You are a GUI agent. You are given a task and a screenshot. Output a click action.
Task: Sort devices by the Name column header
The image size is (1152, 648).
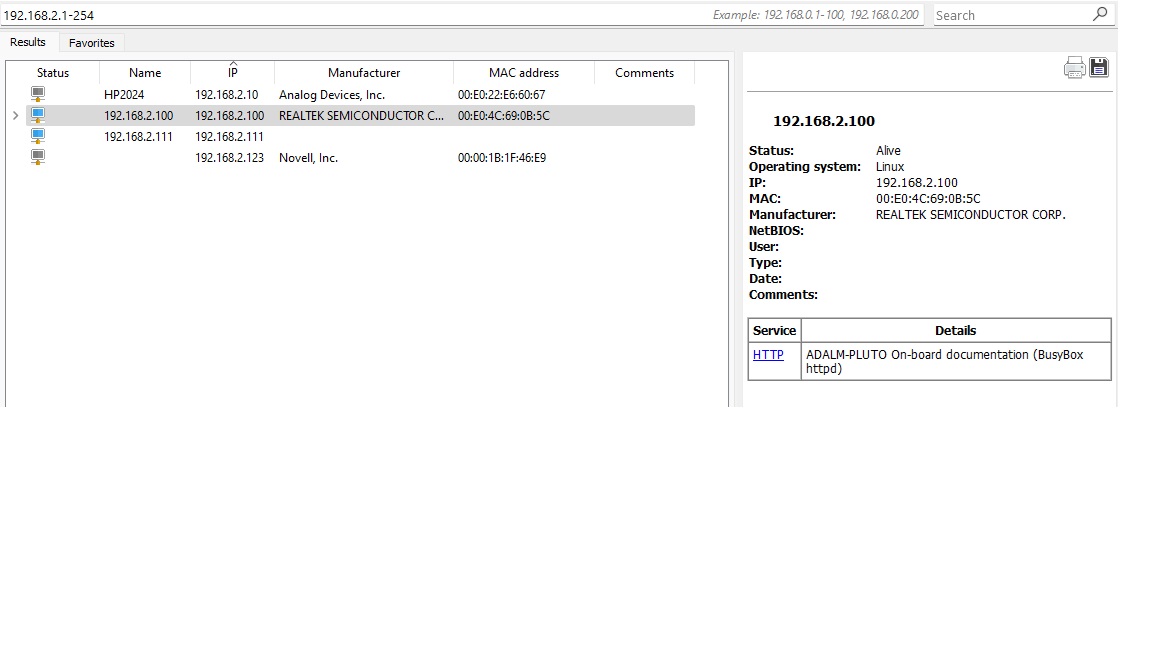145,73
